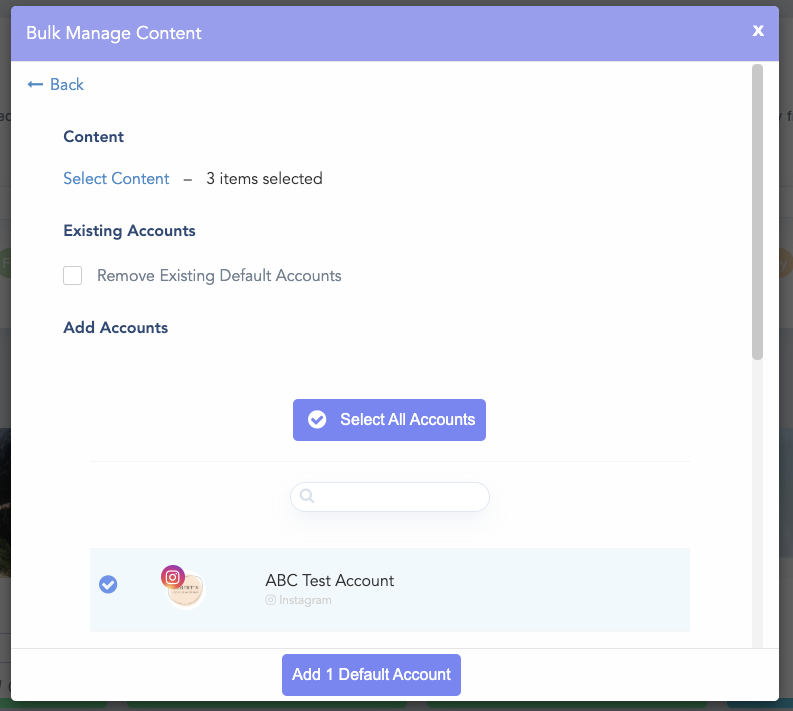Click the dialog's vertical scrollbar thumb

(x=757, y=212)
